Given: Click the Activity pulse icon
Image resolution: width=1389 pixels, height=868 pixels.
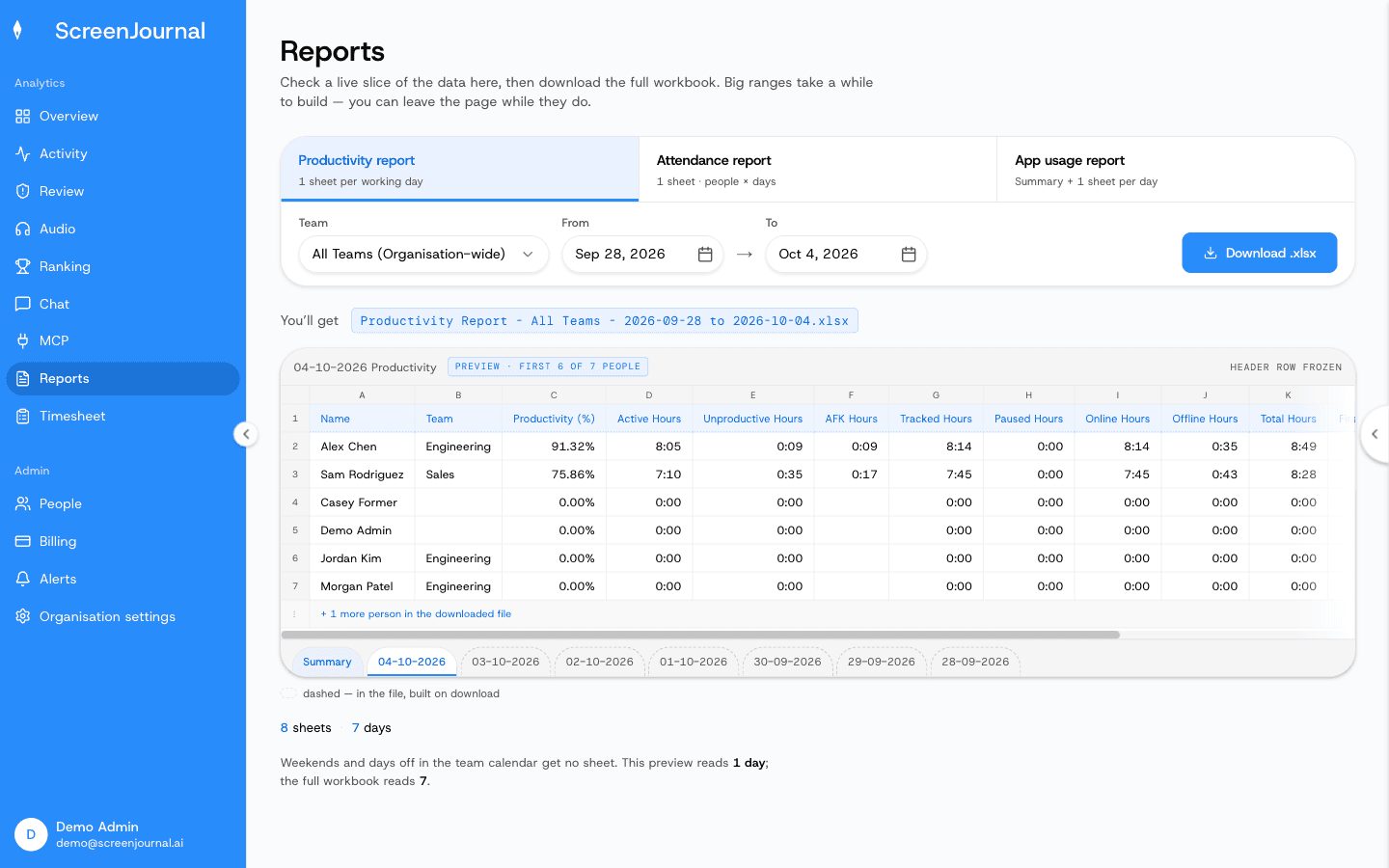Looking at the screenshot, I should tap(23, 154).
